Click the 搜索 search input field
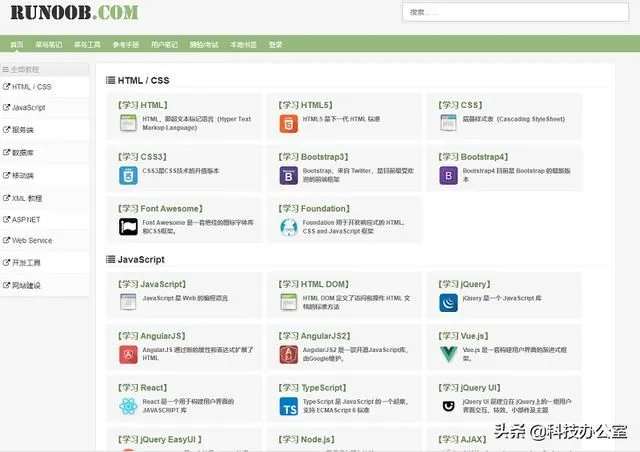The width and height of the screenshot is (640, 452). coord(516,12)
